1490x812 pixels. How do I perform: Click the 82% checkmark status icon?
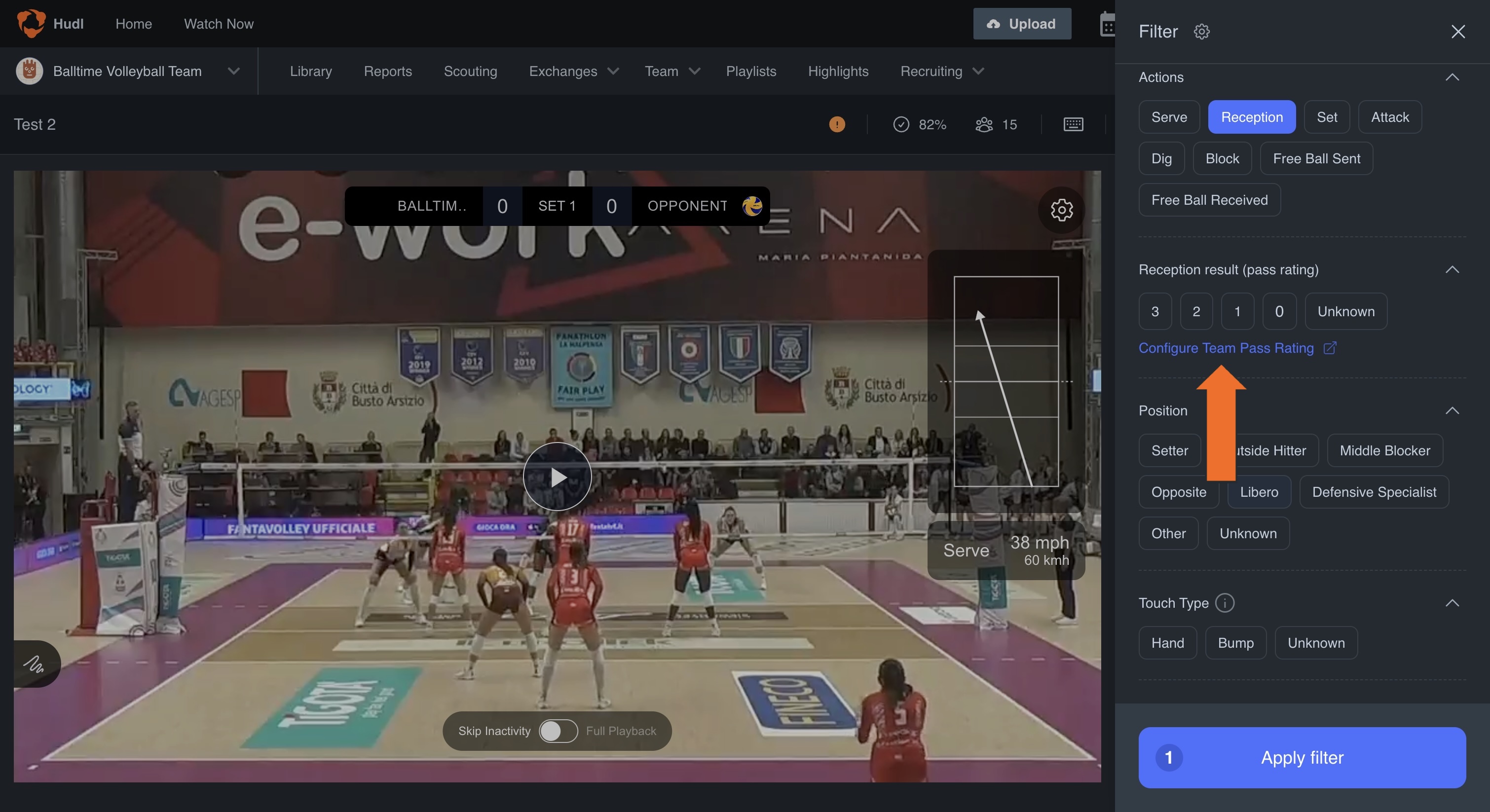900,124
